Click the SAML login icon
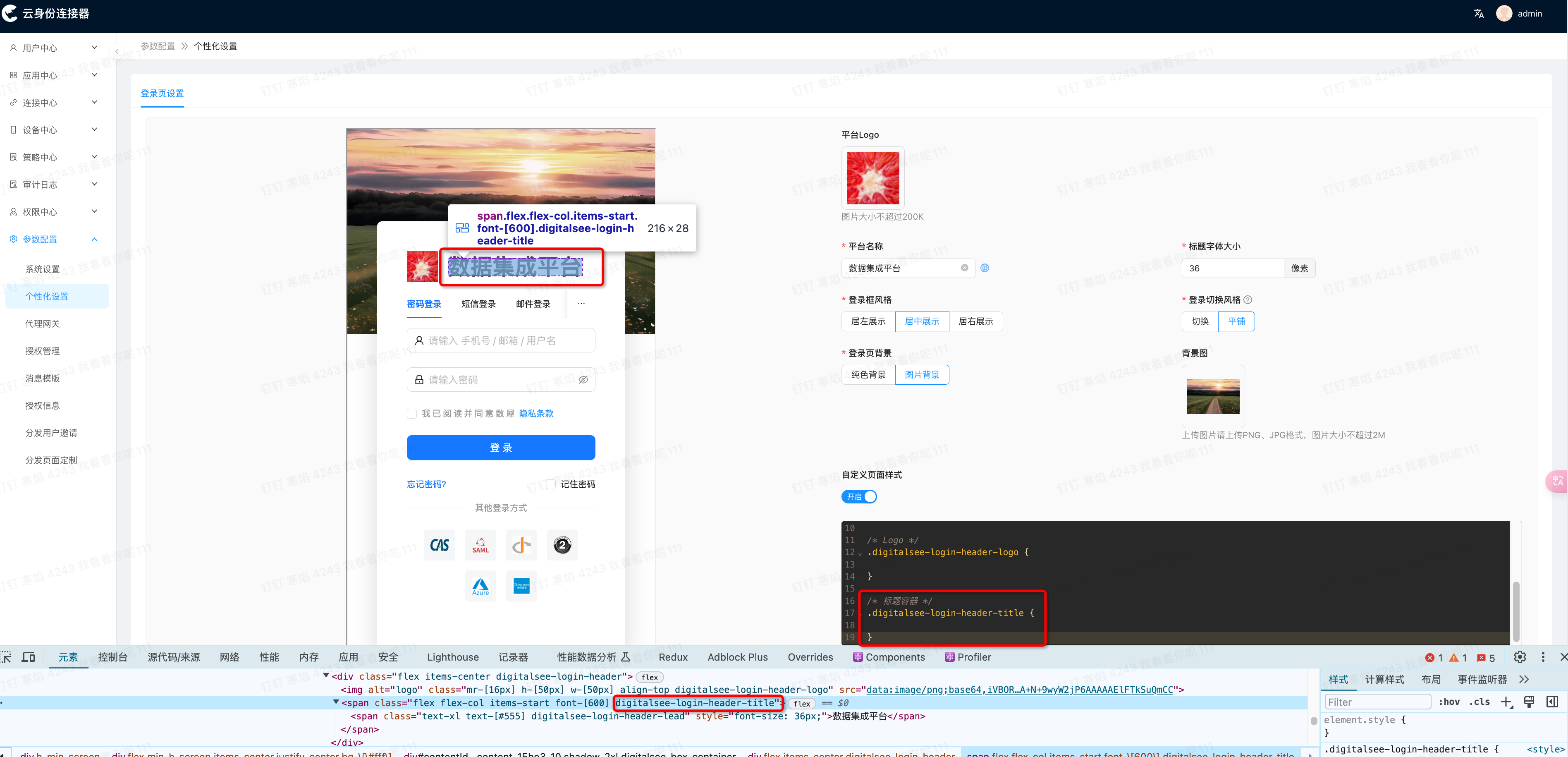Image resolution: width=1568 pixels, height=757 pixels. (x=480, y=544)
